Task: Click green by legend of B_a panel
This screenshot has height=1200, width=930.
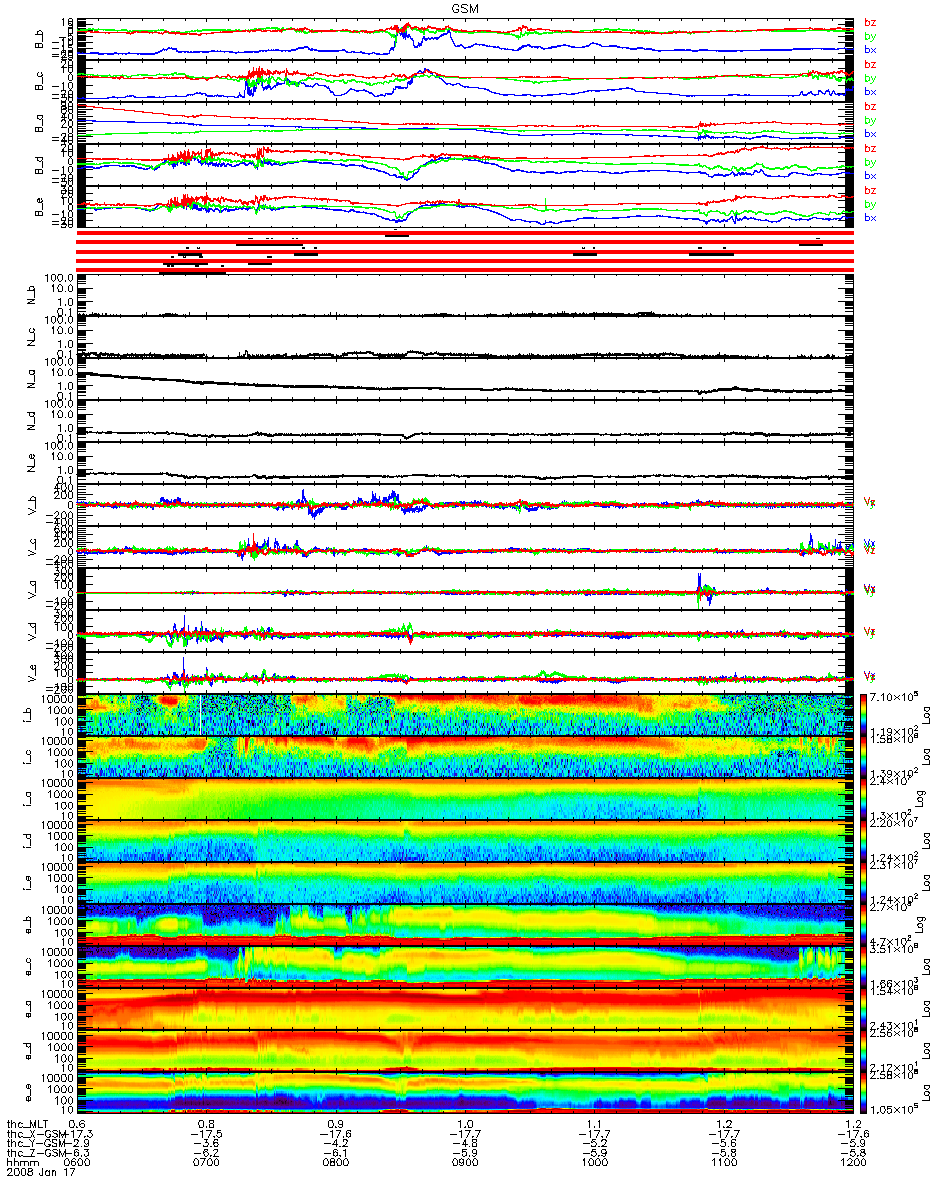Action: pos(870,120)
